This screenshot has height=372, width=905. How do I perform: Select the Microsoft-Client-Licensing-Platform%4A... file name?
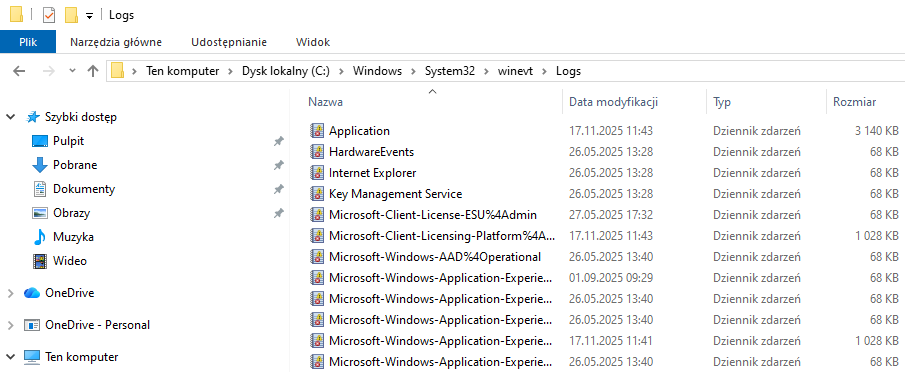tap(442, 236)
